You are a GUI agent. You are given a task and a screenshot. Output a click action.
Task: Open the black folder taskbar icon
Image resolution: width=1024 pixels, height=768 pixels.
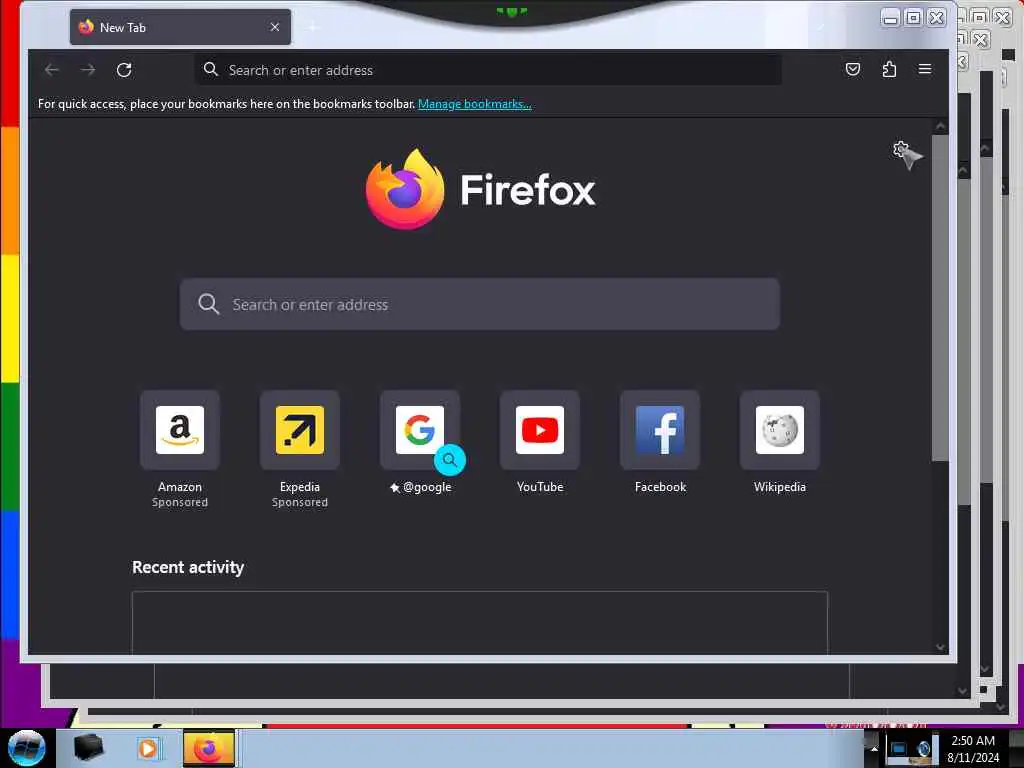point(88,748)
